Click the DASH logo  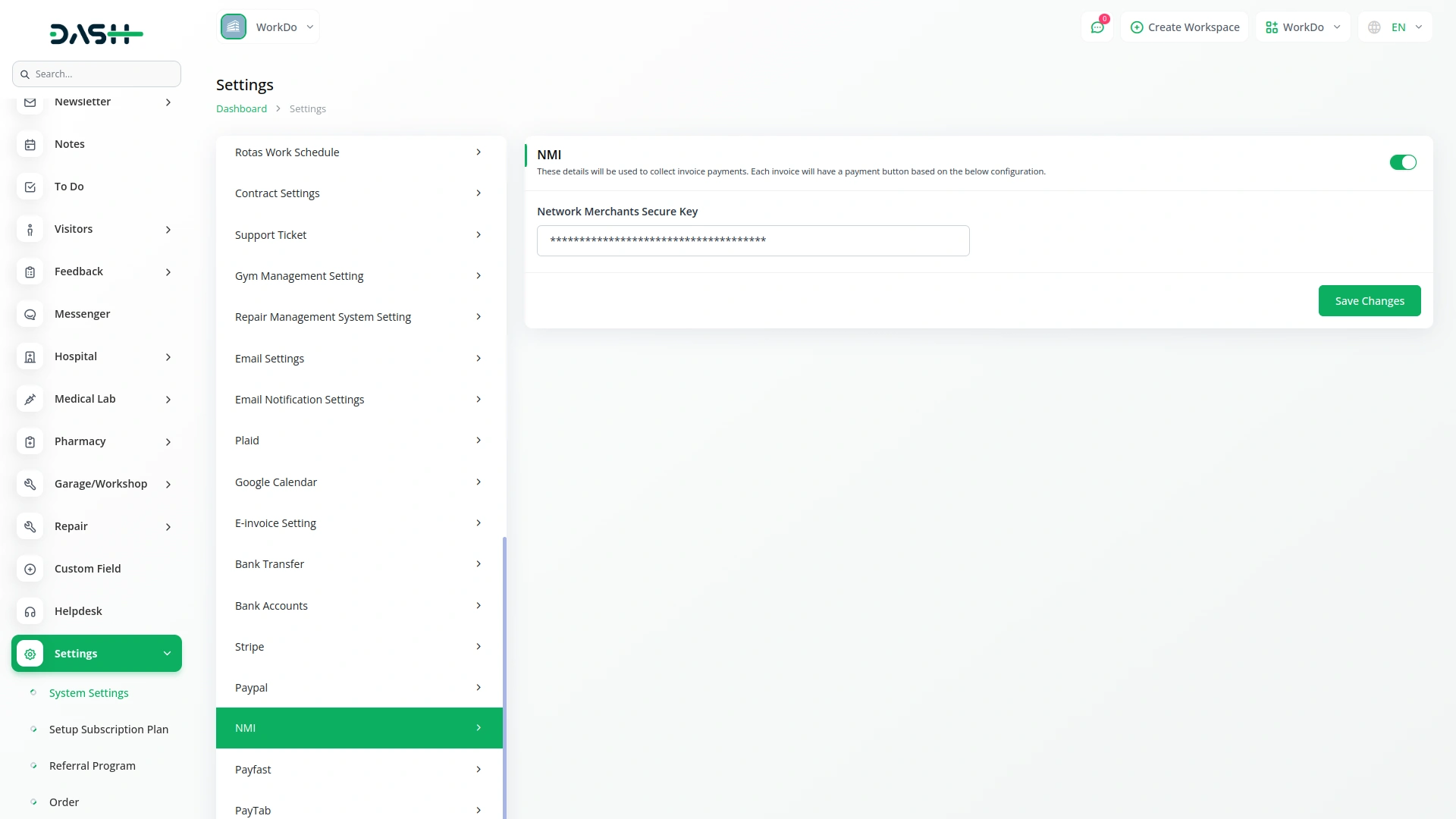point(96,33)
